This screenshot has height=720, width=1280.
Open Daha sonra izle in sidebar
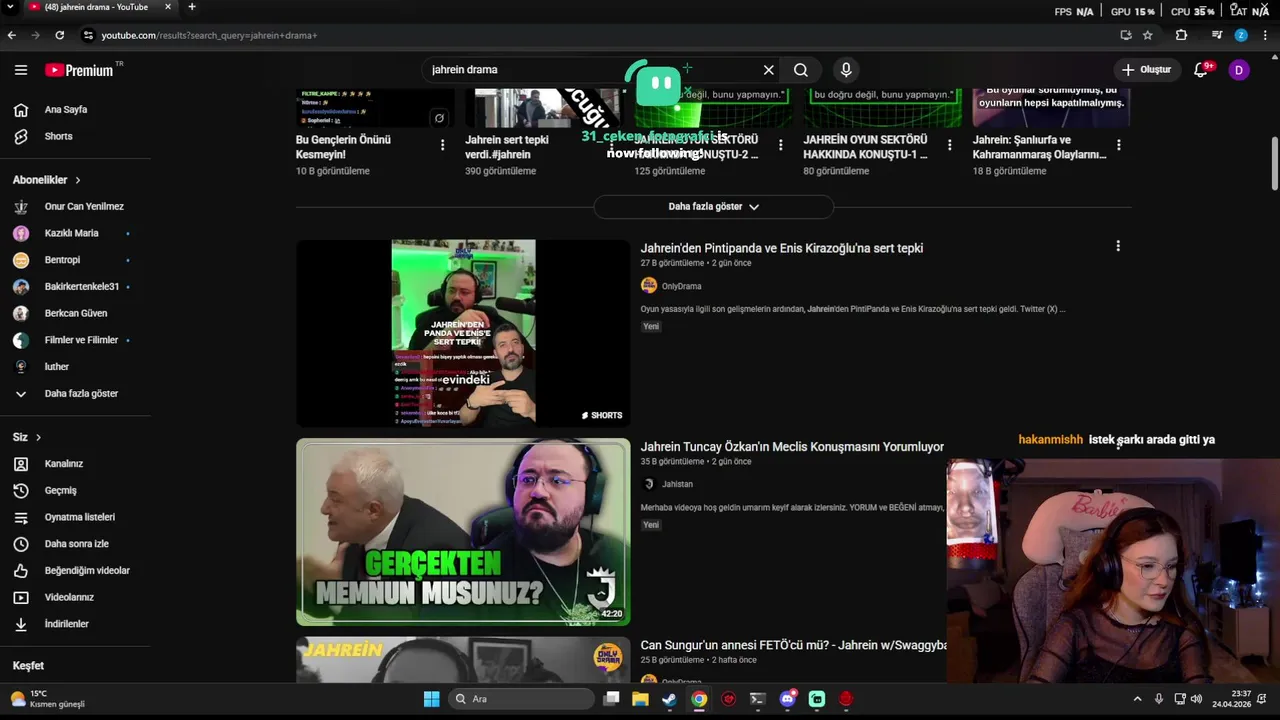coord(75,544)
